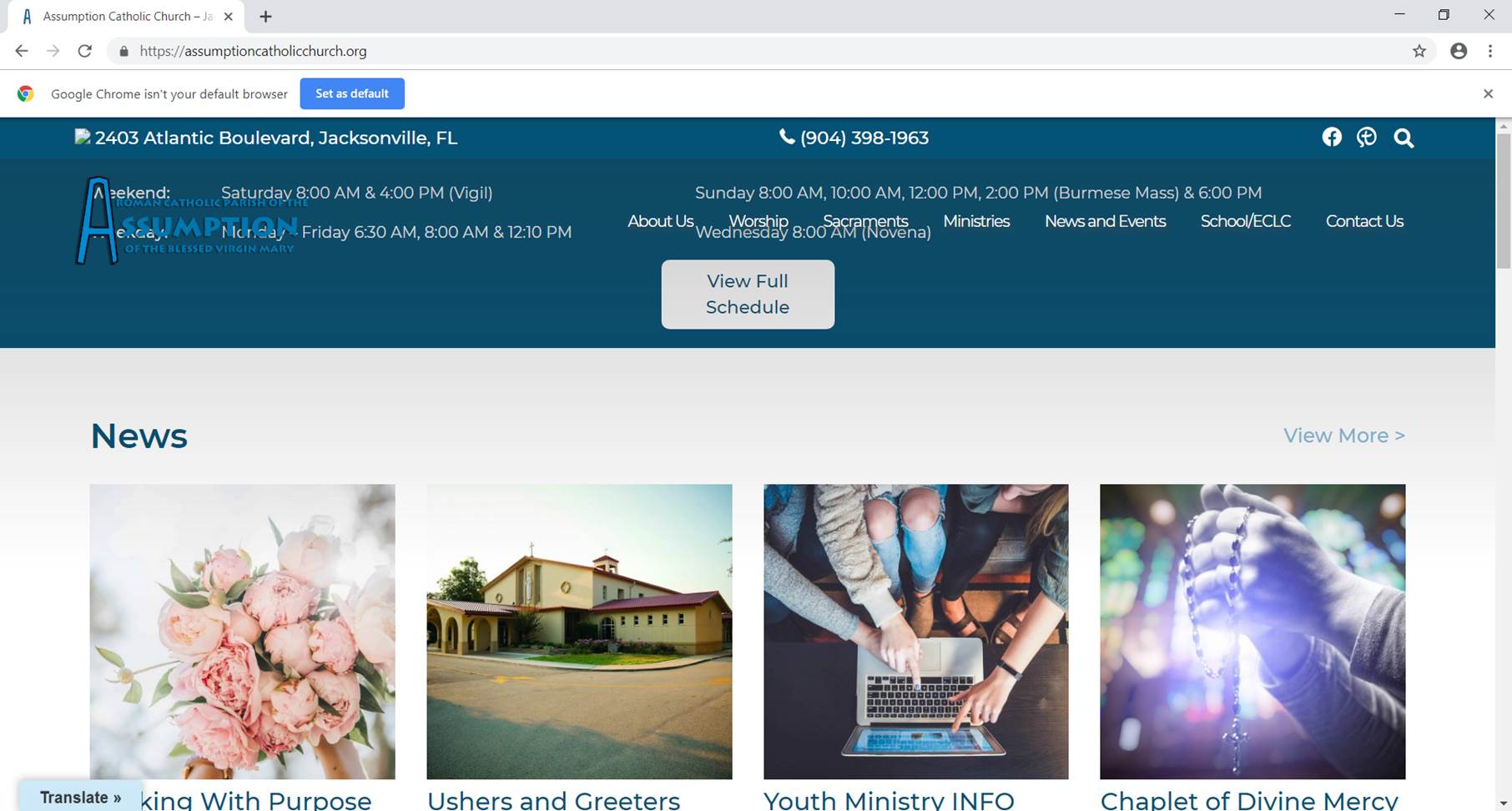
Task: Open Chrome's three-dot menu
Action: coord(1490,51)
